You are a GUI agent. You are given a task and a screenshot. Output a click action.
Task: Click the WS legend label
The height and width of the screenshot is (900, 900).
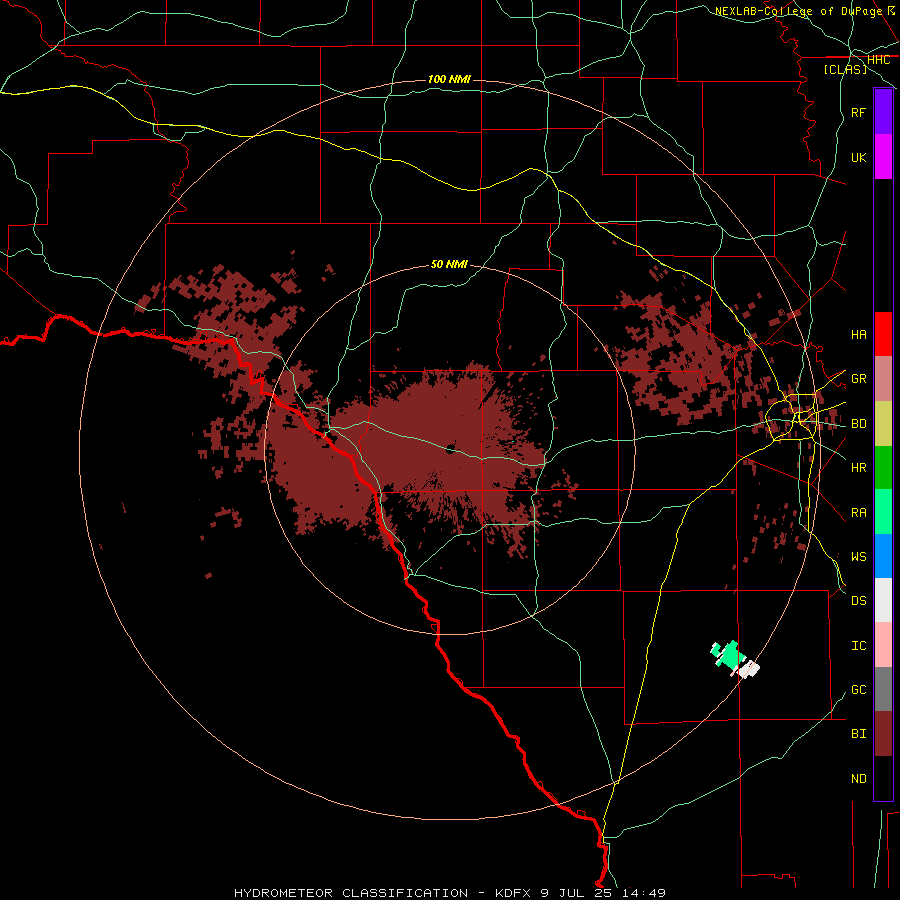[859, 556]
